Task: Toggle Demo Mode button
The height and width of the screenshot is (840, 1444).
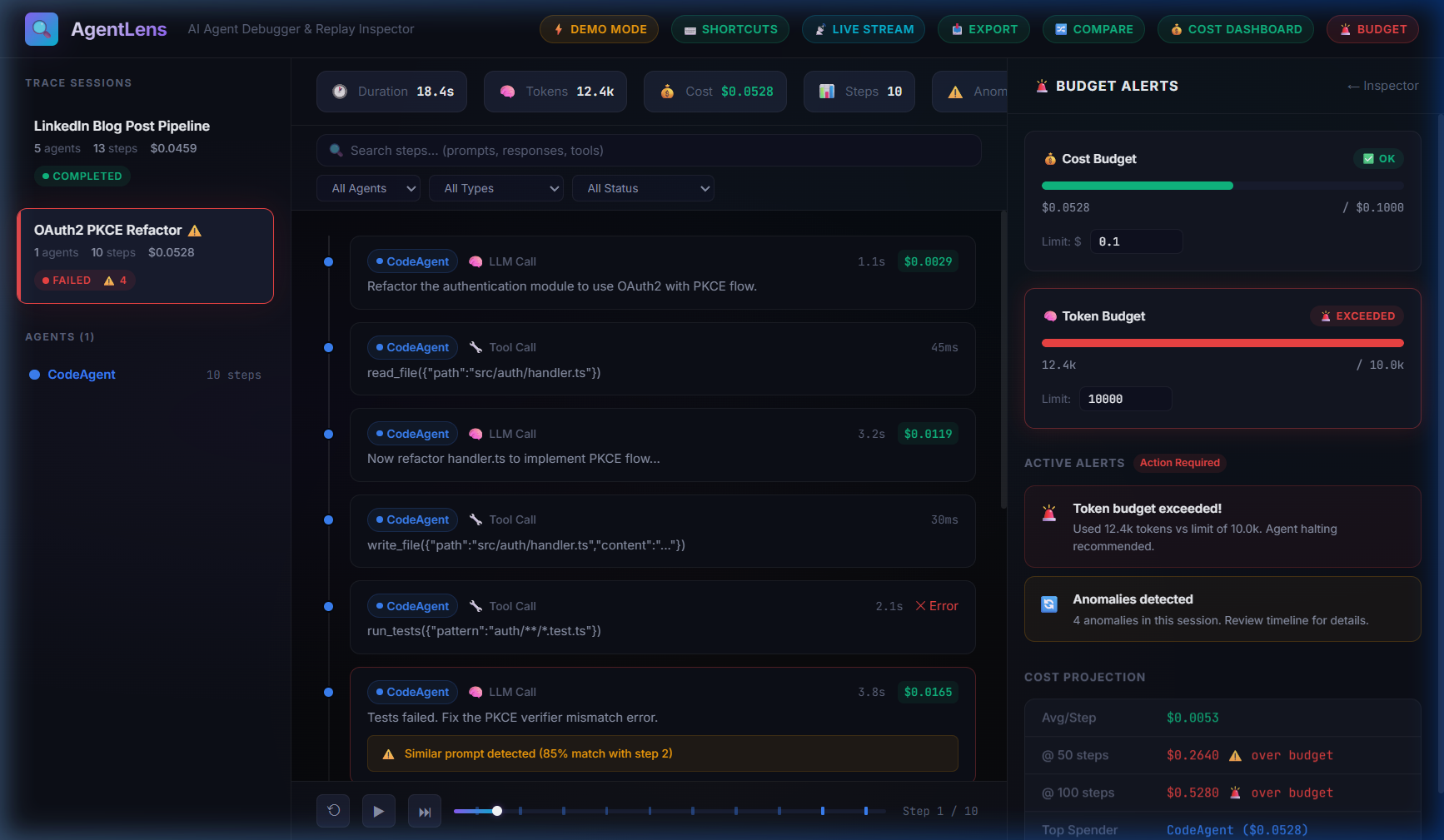Action: coord(600,29)
